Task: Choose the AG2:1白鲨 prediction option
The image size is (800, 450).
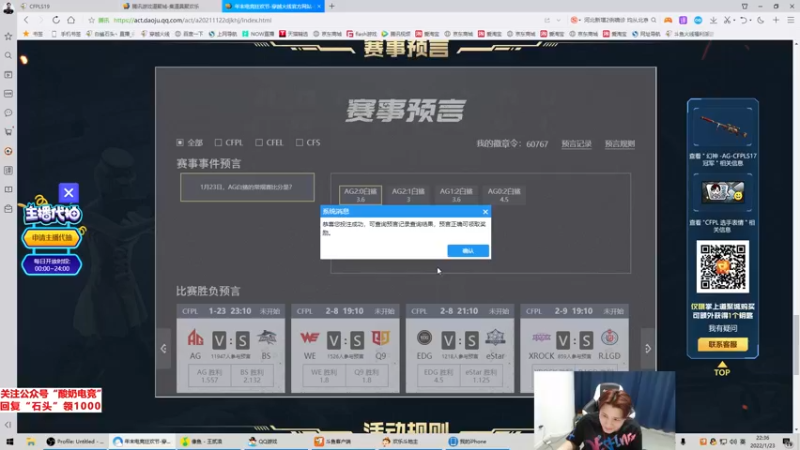Action: click(408, 195)
